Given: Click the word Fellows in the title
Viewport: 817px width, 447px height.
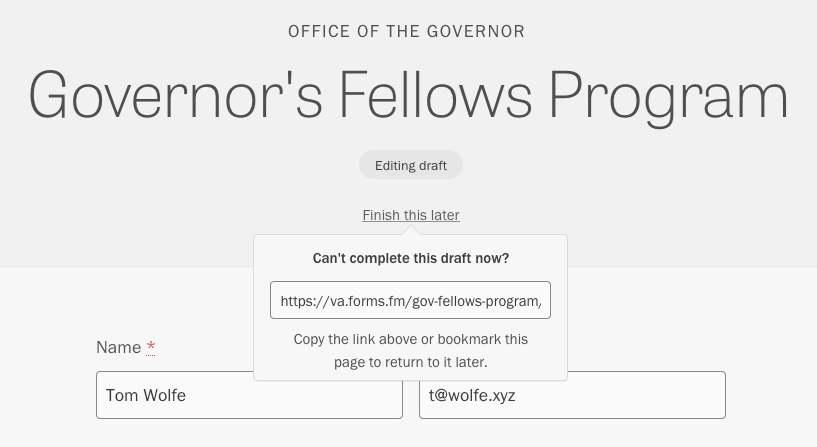Looking at the screenshot, I should click(436, 94).
